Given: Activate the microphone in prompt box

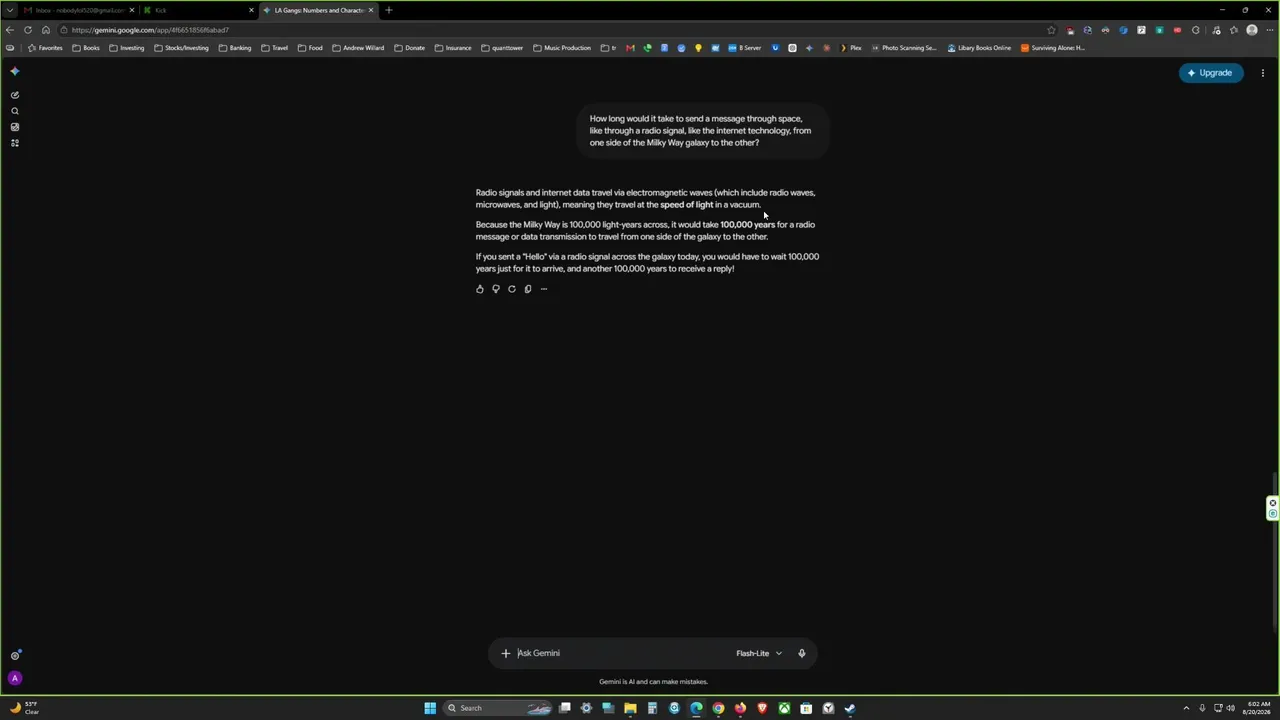Looking at the screenshot, I should 801,653.
